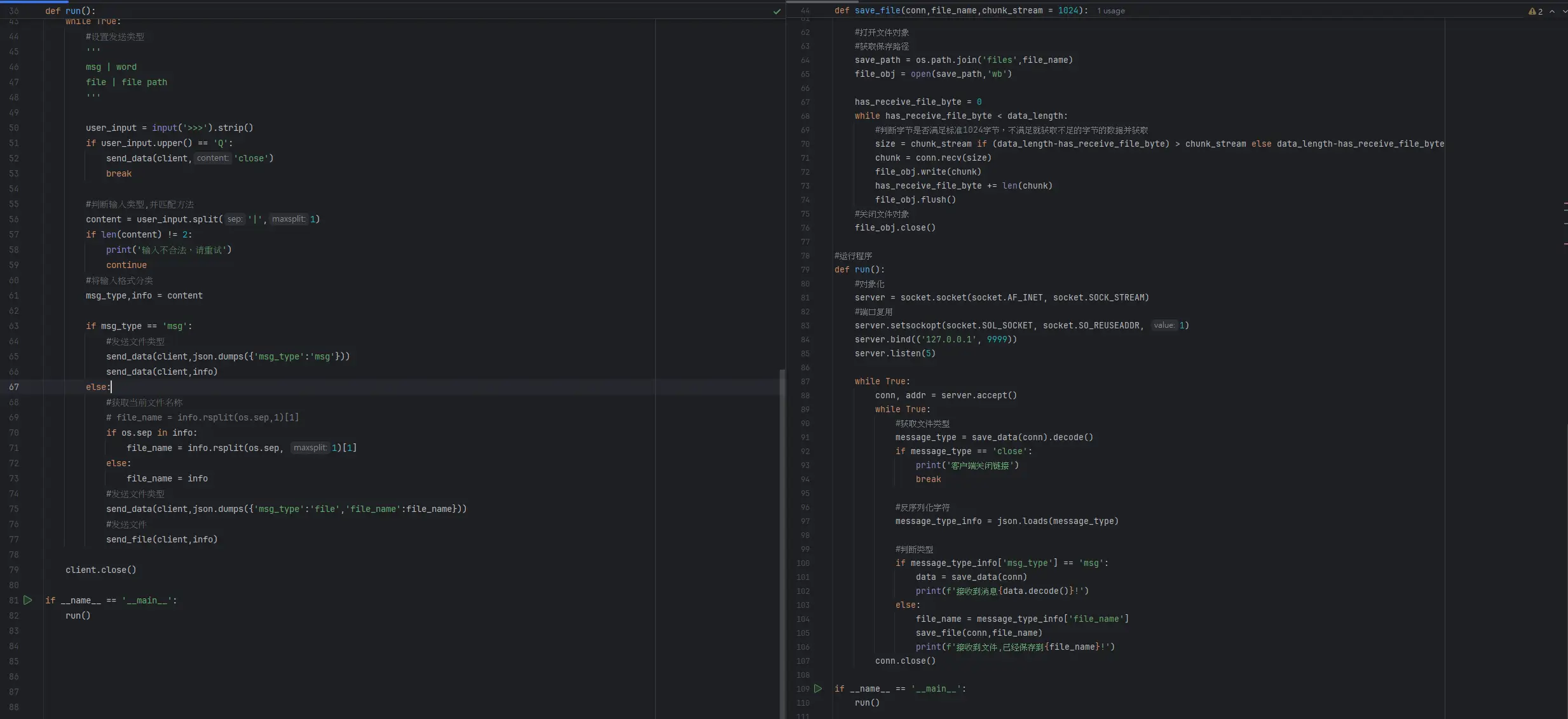Click 'server.listen(5)' line
This screenshot has width=1568, height=719.
[x=895, y=353]
